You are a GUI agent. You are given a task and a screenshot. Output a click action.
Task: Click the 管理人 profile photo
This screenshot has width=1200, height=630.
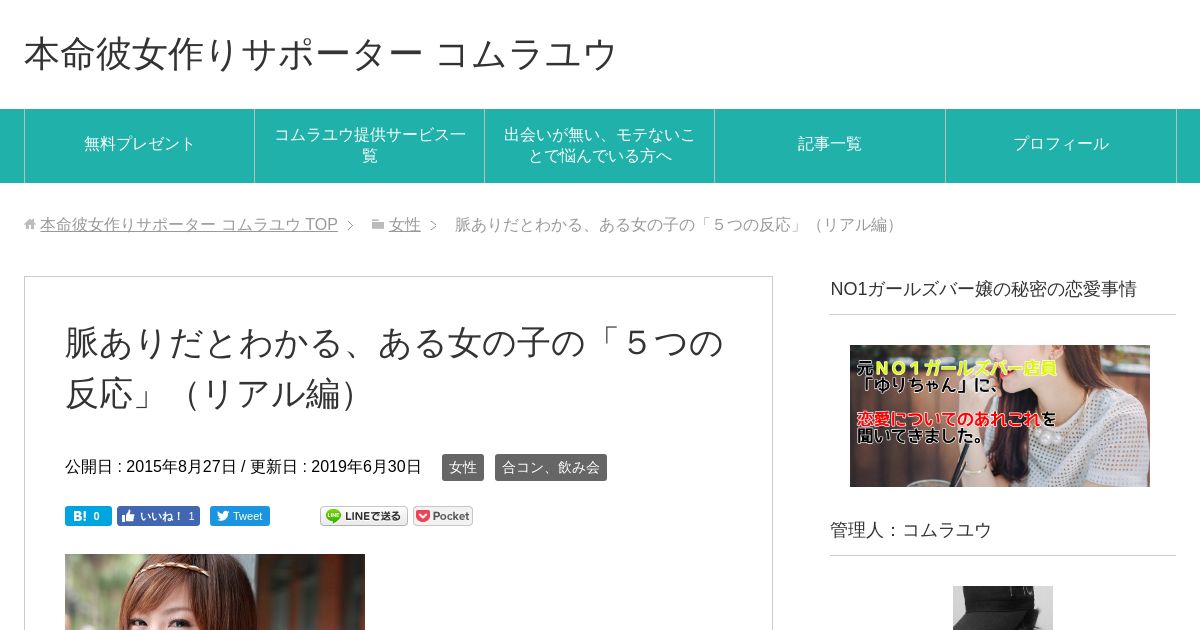tap(1003, 608)
